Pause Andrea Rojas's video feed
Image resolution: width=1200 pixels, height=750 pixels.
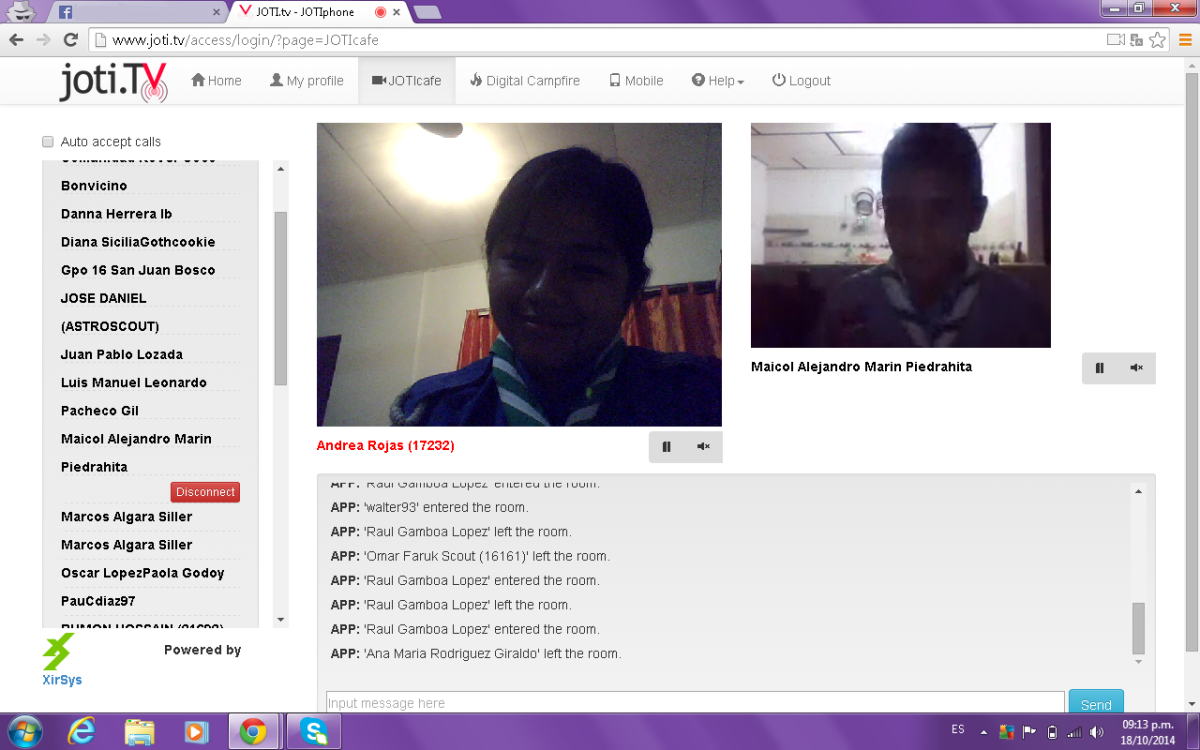tap(667, 447)
